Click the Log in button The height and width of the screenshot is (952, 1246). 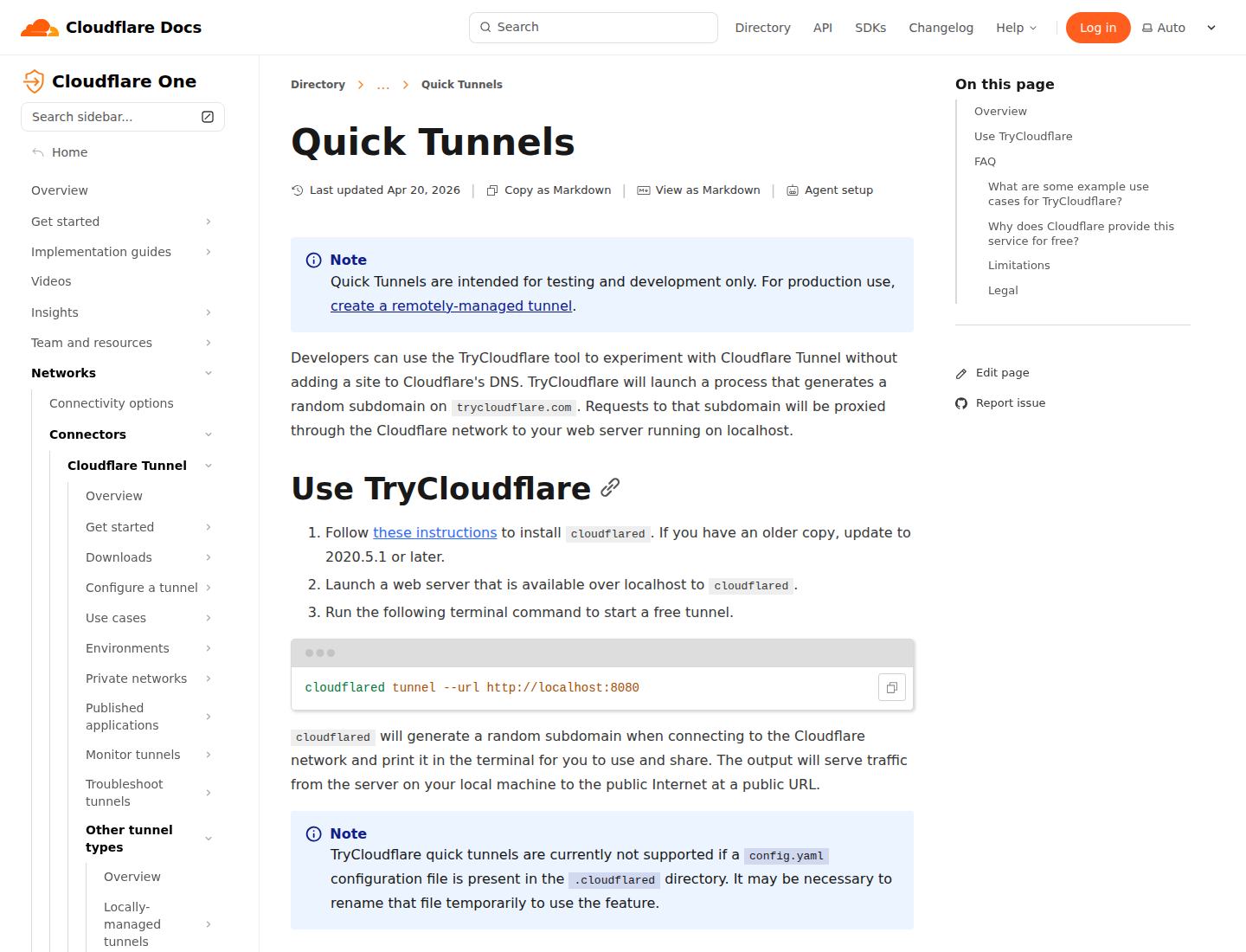click(x=1098, y=28)
